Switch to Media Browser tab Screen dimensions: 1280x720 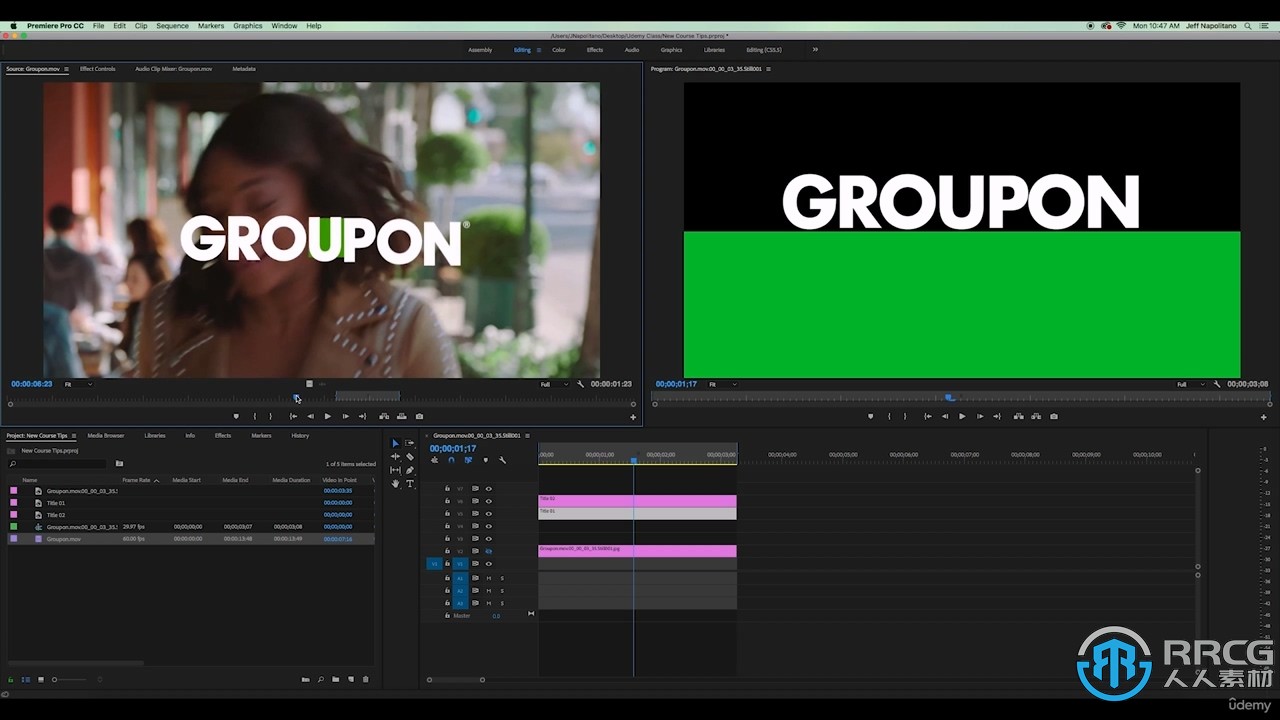(x=106, y=436)
